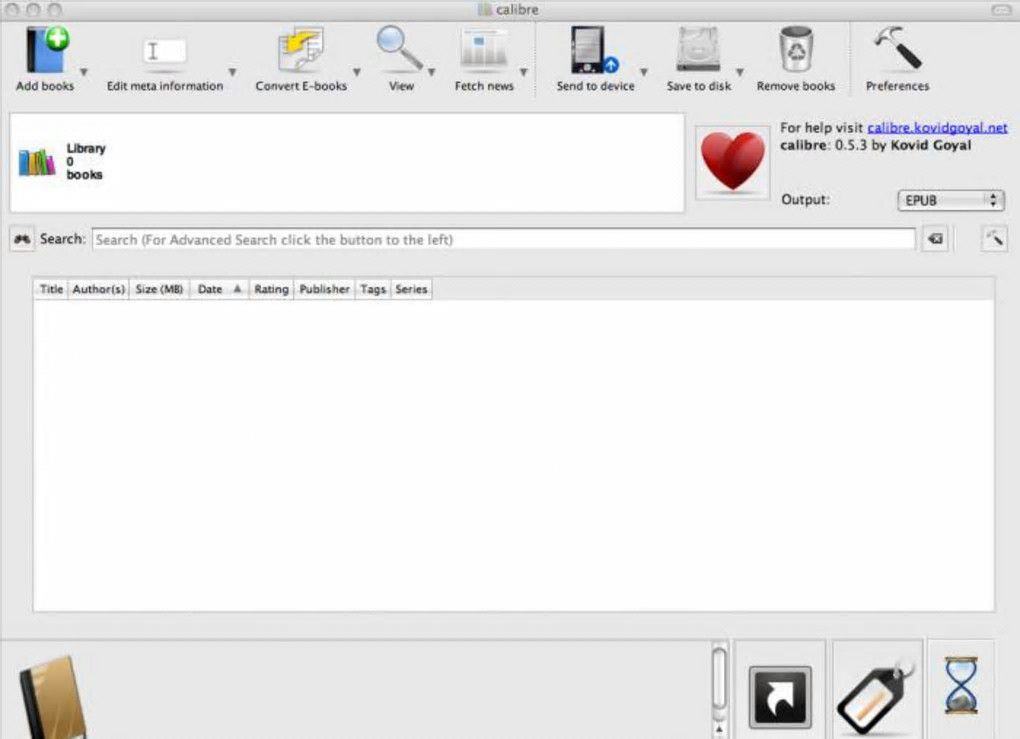
Task: Expand Save to disk dropdown arrow
Action: point(740,72)
